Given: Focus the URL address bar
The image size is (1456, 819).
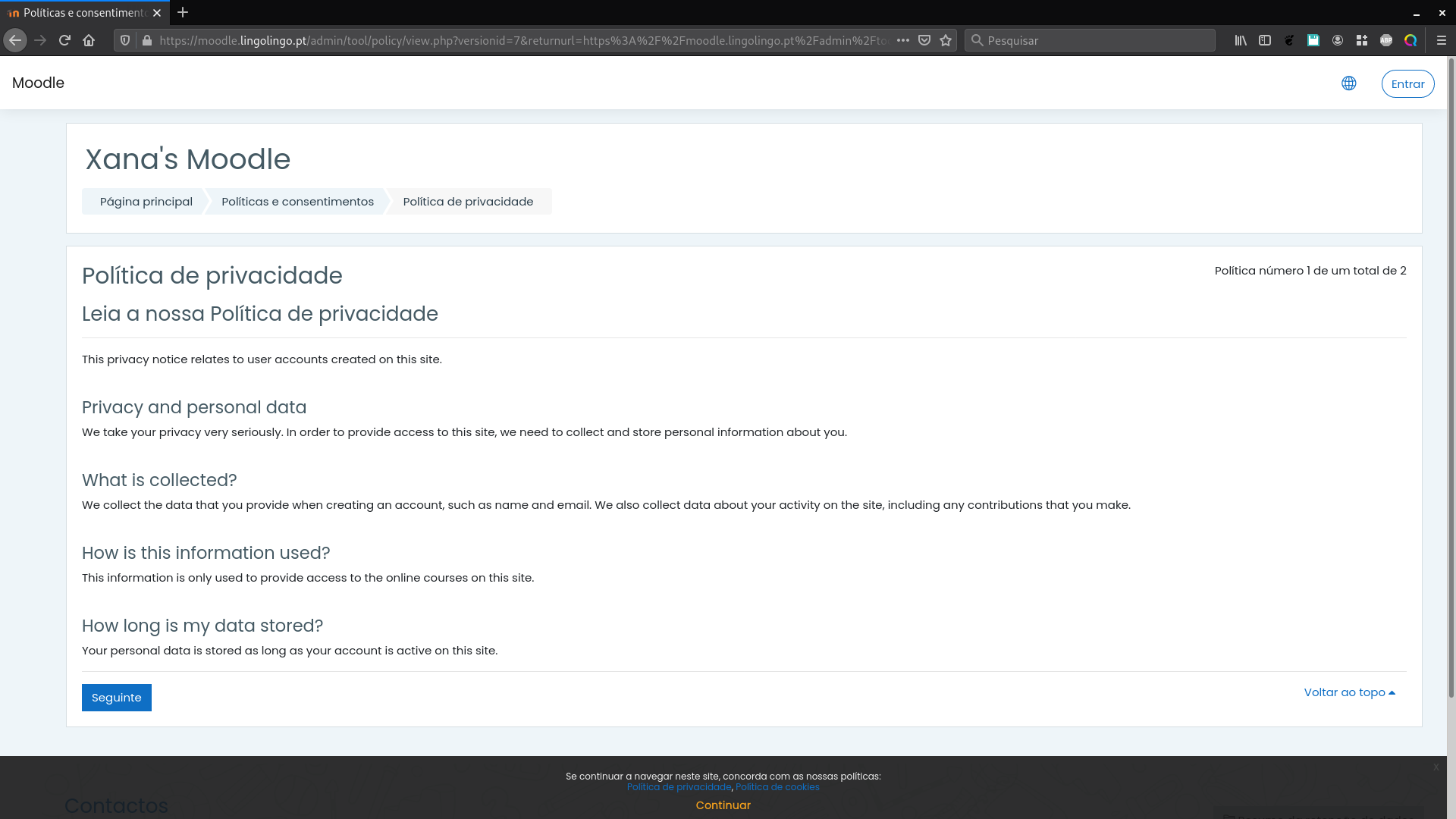Looking at the screenshot, I should (523, 40).
